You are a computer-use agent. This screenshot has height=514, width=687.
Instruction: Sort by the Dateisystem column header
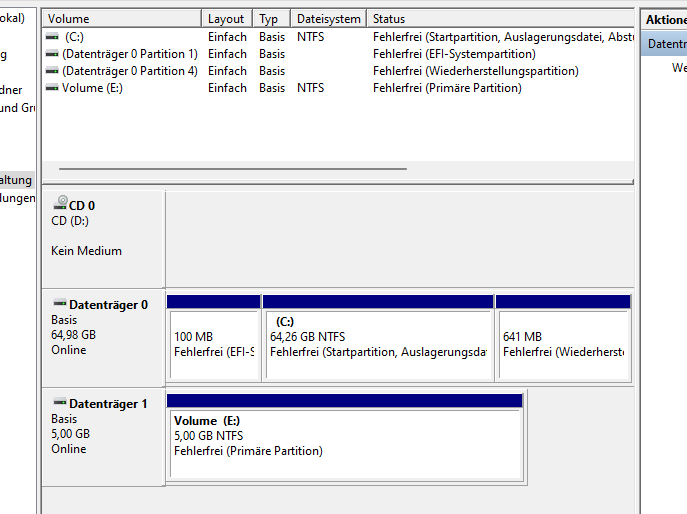point(328,19)
